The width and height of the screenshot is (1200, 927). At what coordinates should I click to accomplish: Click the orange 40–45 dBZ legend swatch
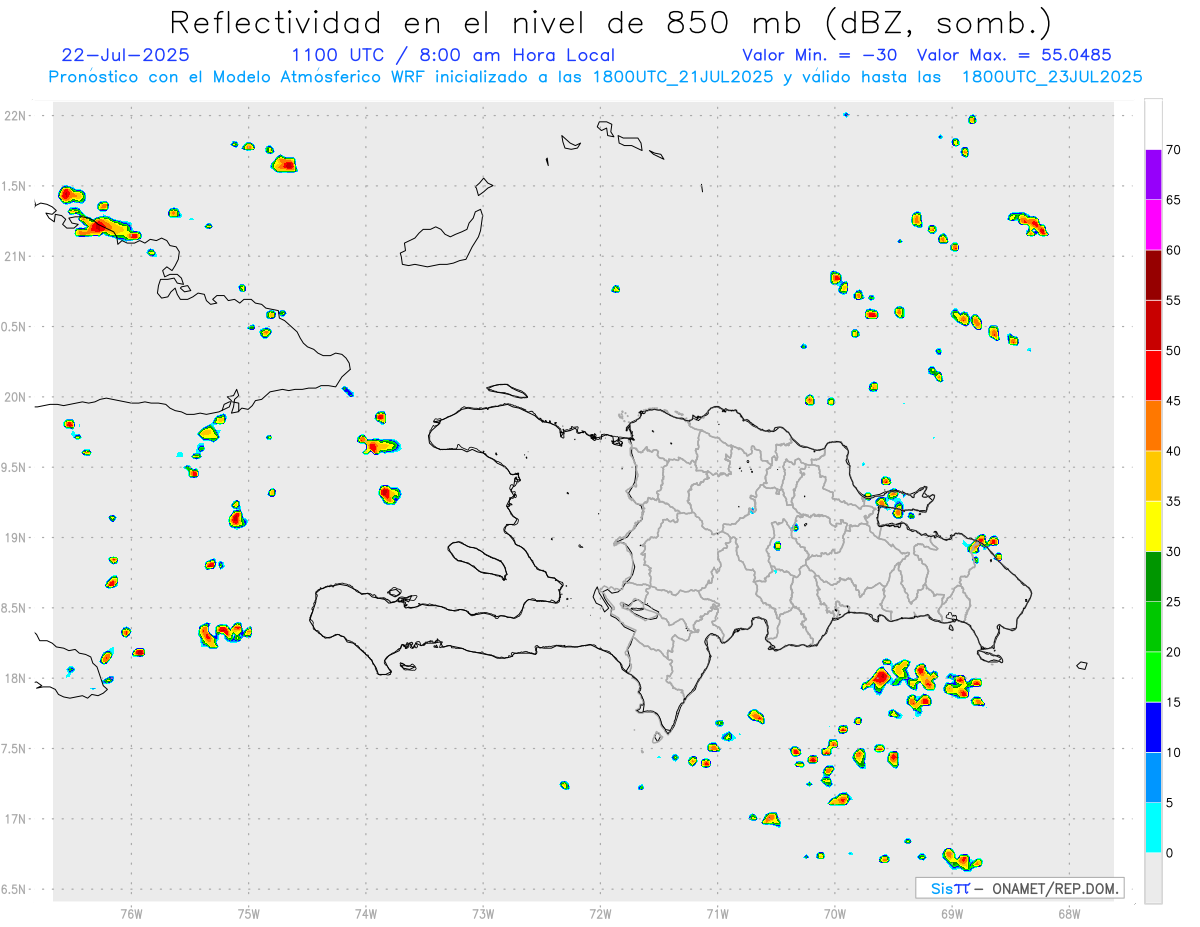click(x=1153, y=426)
